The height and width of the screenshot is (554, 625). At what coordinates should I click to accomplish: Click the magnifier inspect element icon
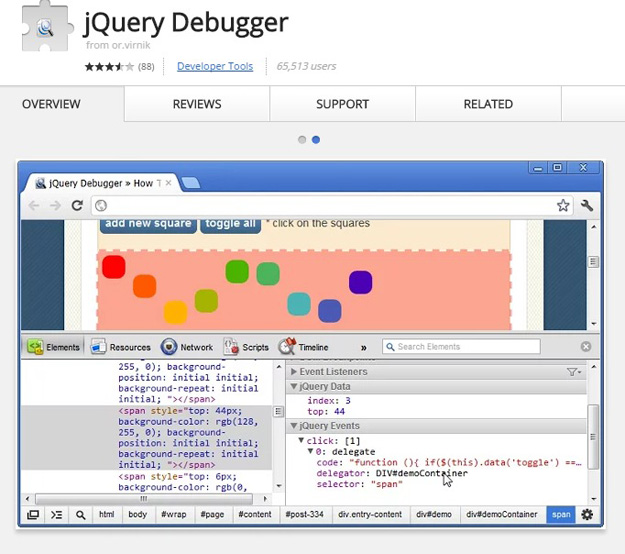(80, 515)
